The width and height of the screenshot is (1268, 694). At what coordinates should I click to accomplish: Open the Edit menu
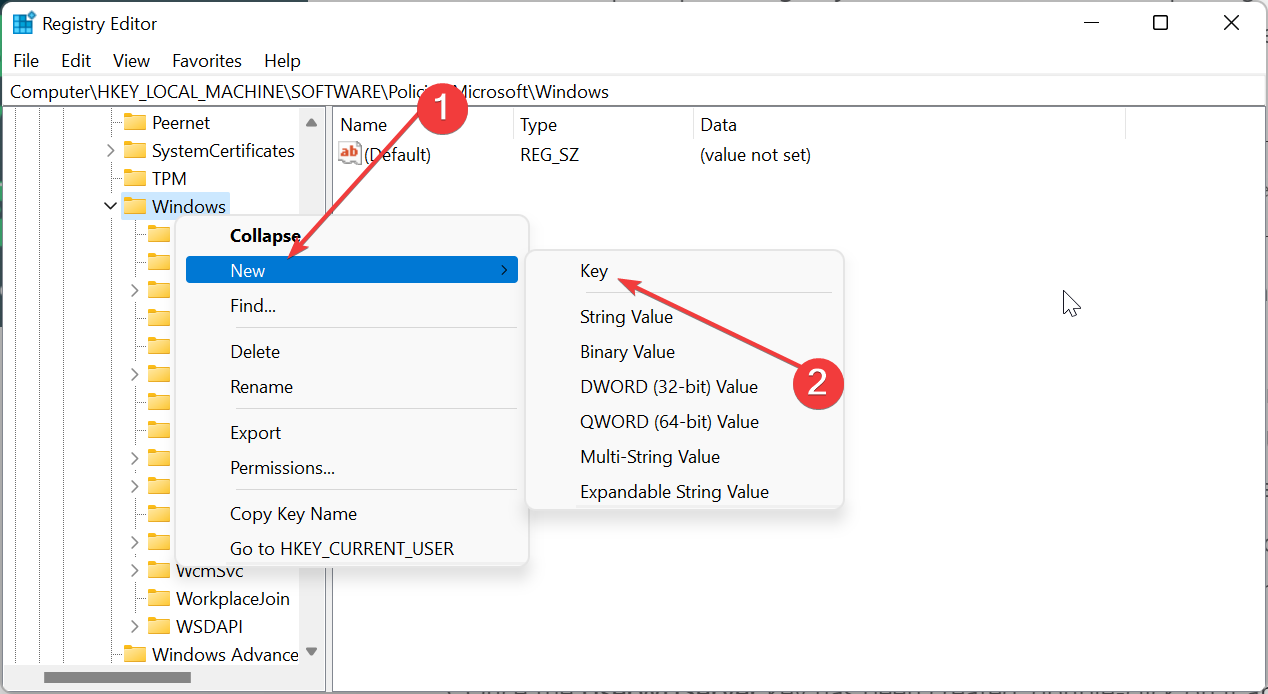point(76,61)
